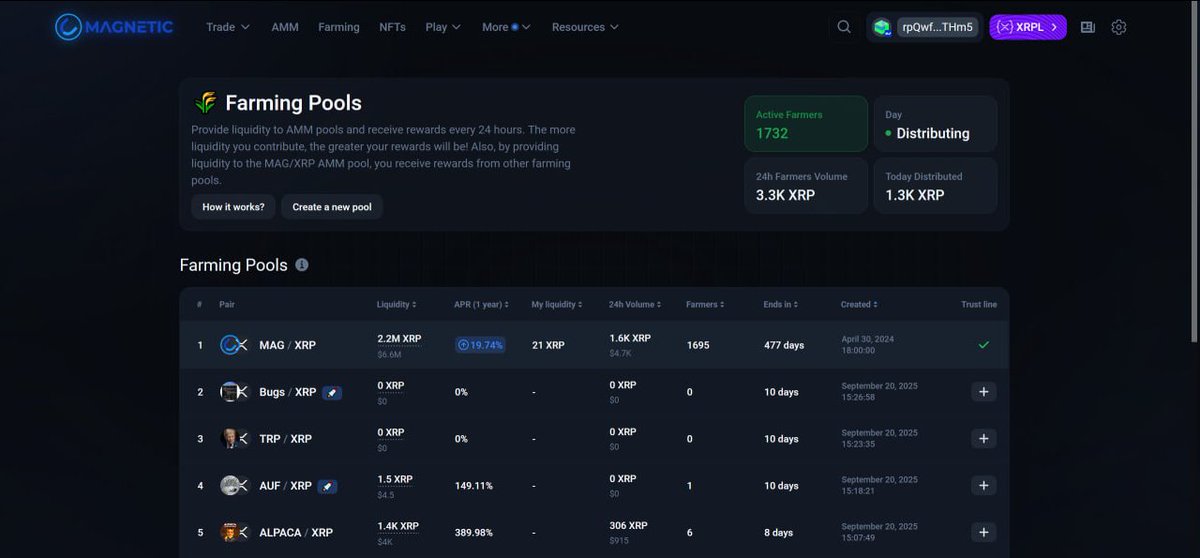Screen dimensions: 1200x558
Task: Click the 21 XRP my liquidity value
Action: (548, 345)
